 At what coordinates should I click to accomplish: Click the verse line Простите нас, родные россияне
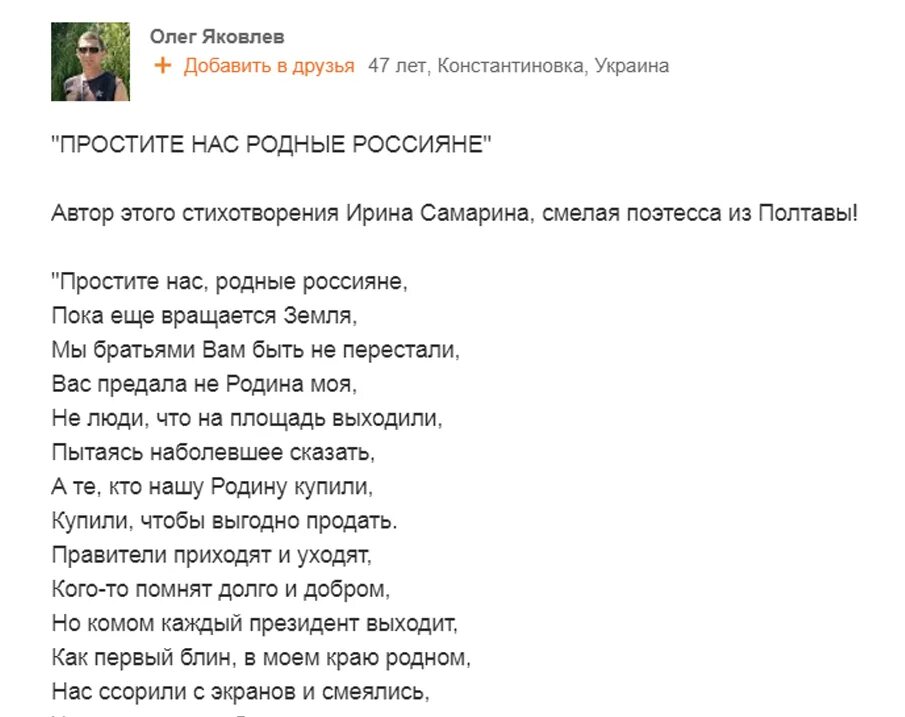coord(230,282)
